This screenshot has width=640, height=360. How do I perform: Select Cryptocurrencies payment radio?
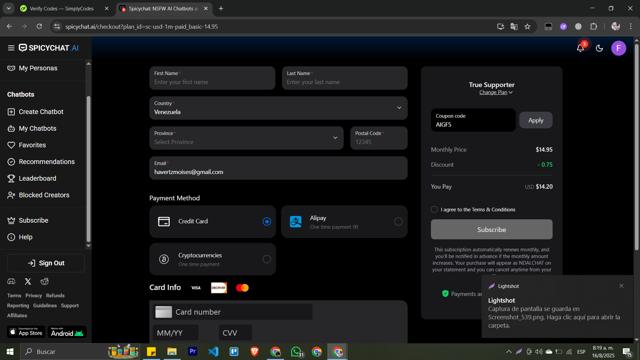tap(267, 259)
